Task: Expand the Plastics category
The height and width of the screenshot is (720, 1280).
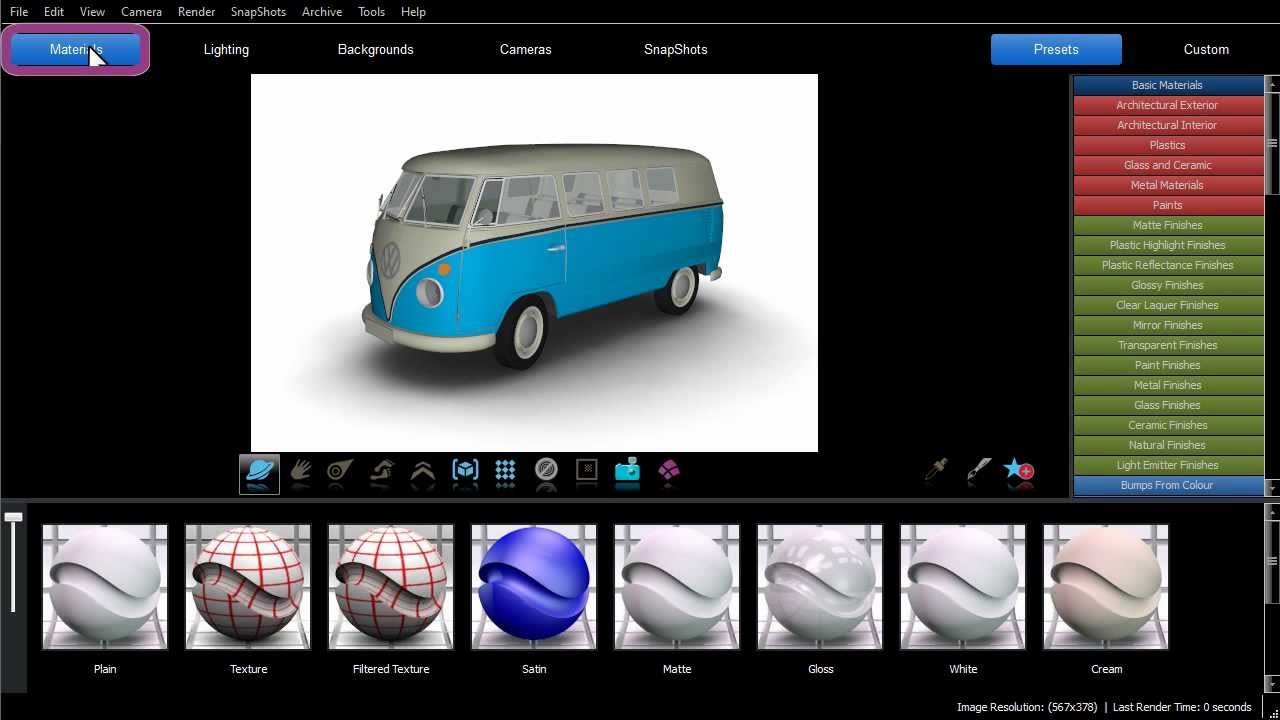Action: (x=1168, y=145)
